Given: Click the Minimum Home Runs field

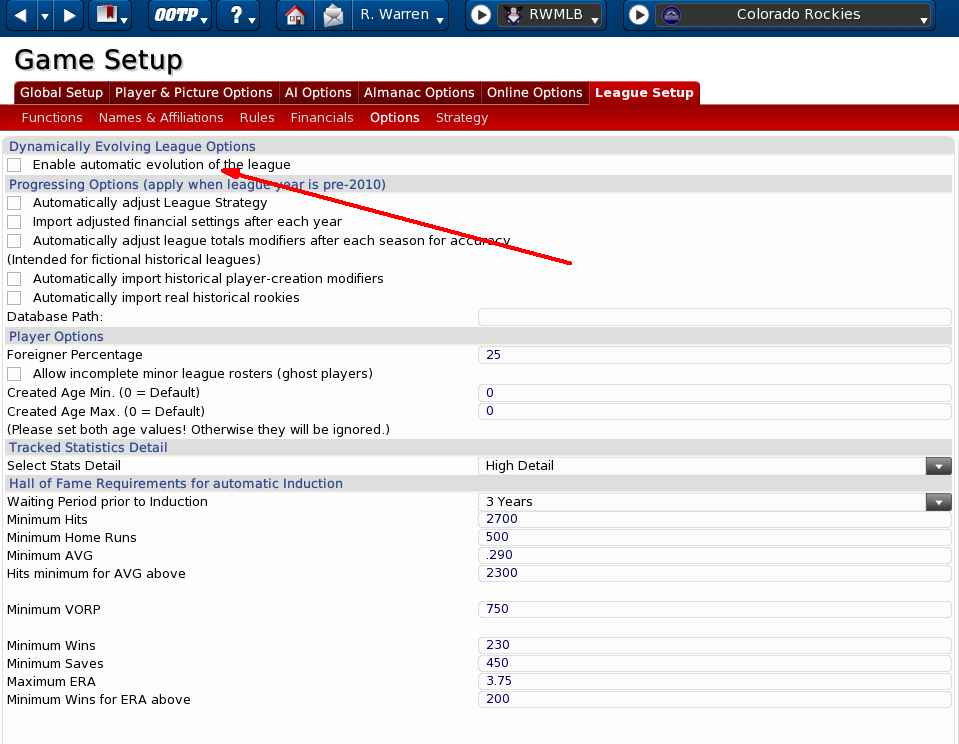Looking at the screenshot, I should pyautogui.click(x=714, y=538).
